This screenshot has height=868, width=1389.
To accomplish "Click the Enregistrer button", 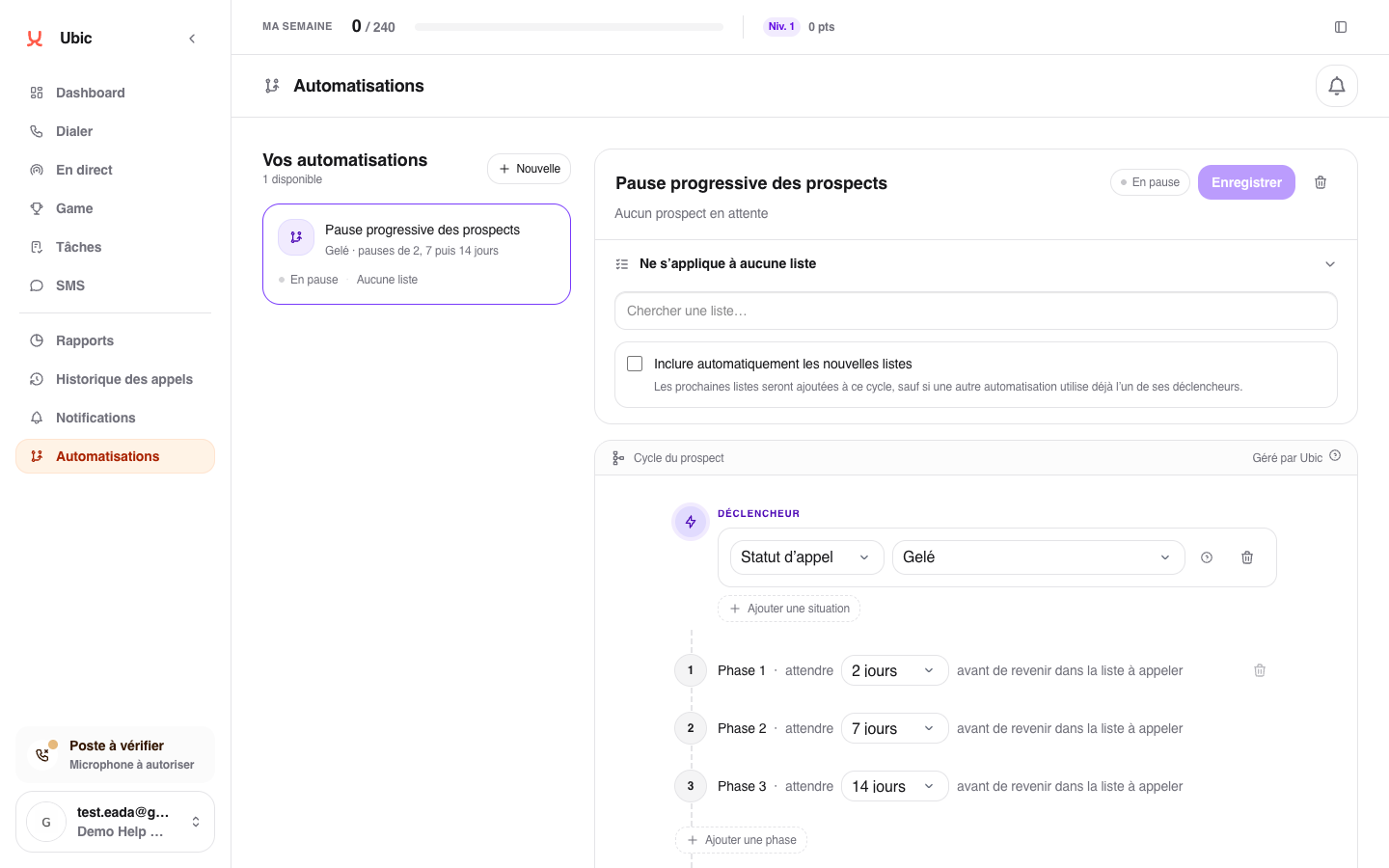I will [1246, 182].
